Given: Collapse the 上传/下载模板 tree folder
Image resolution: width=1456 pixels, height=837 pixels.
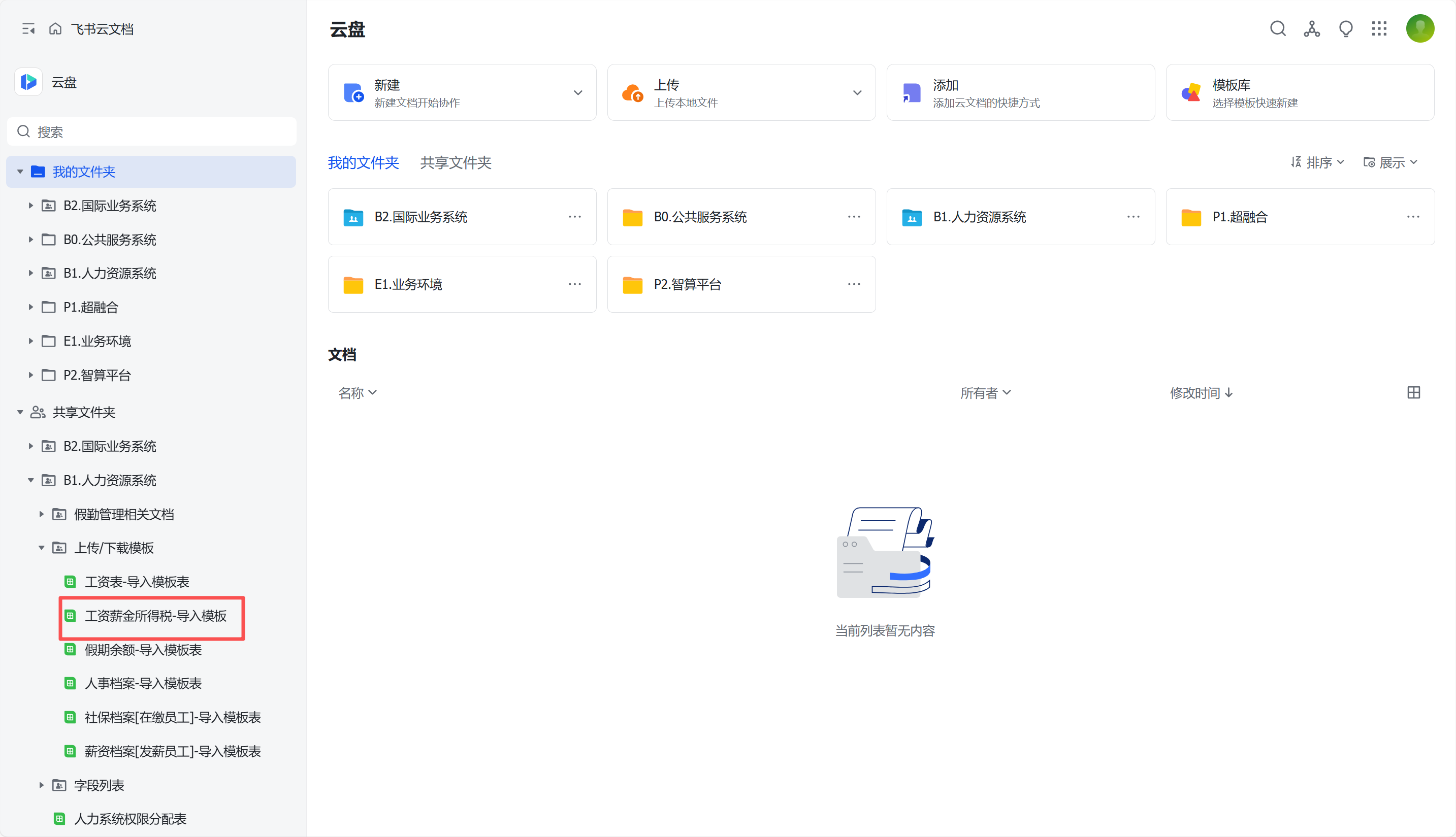Looking at the screenshot, I should [42, 548].
